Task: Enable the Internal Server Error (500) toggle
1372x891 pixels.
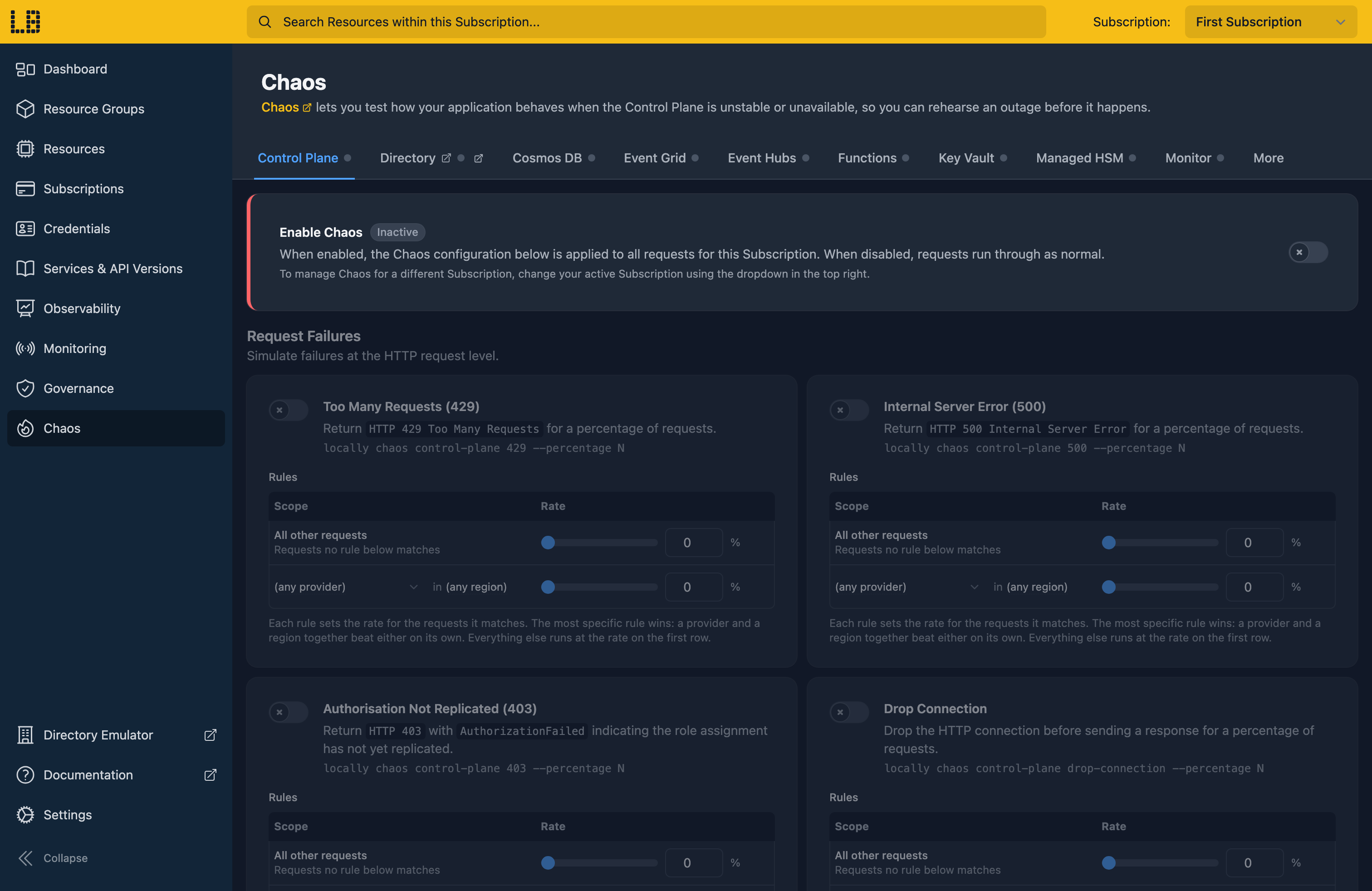Action: click(x=848, y=410)
